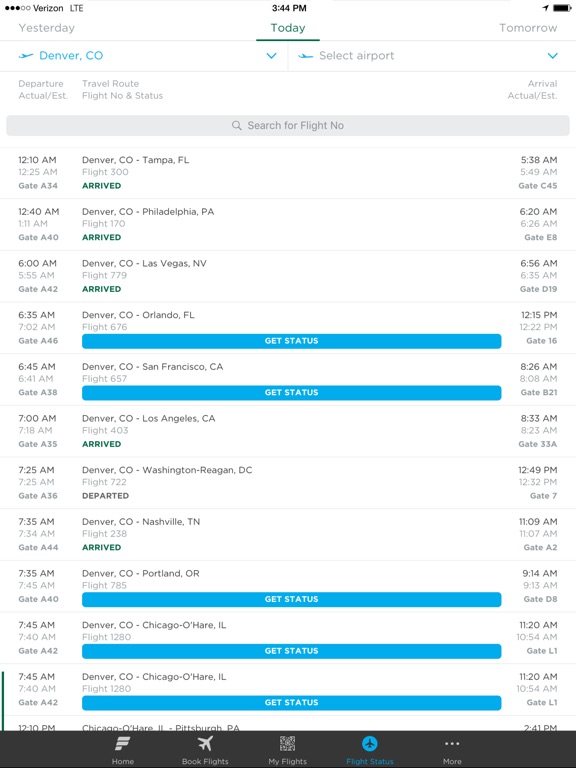This screenshot has width=576, height=768.
Task: Open My Flights QR code icon
Action: 288,744
